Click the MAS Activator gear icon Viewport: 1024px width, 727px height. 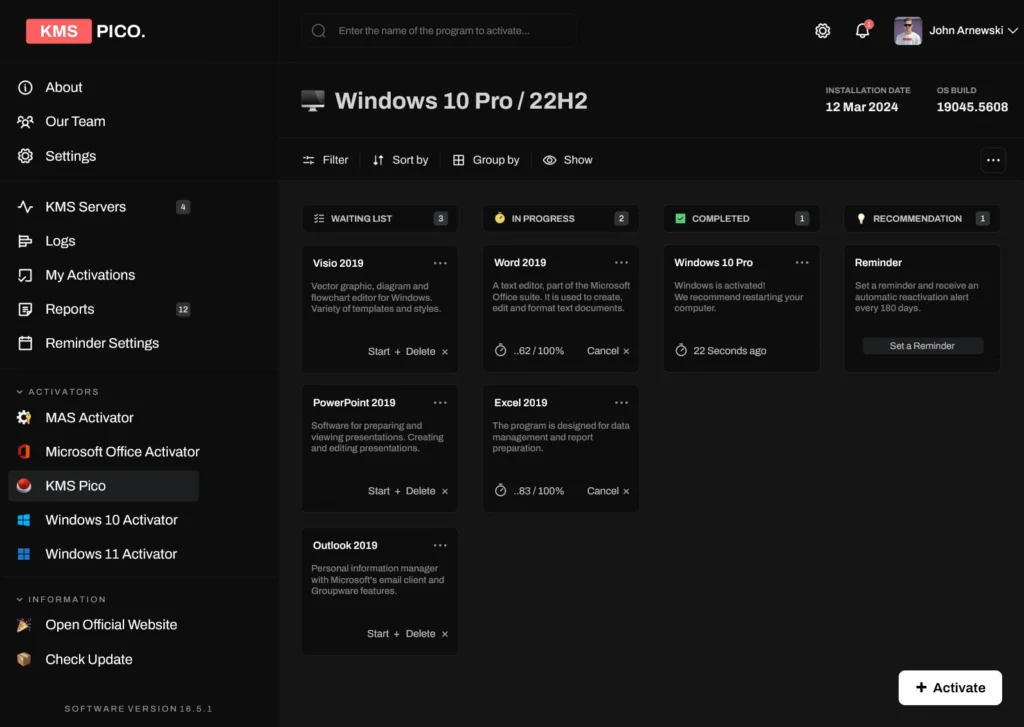pos(25,418)
